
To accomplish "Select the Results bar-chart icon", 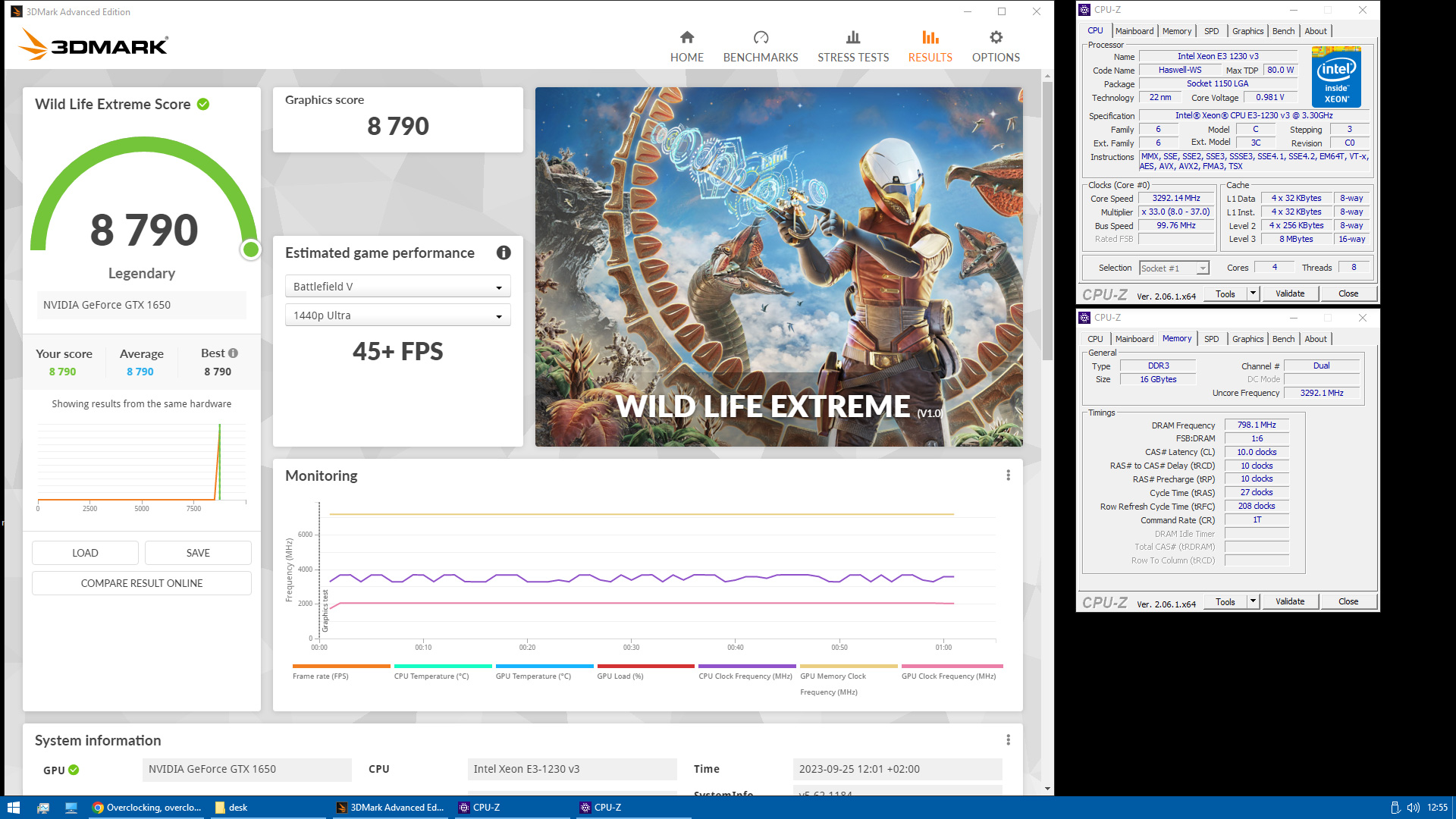I will pos(930,37).
